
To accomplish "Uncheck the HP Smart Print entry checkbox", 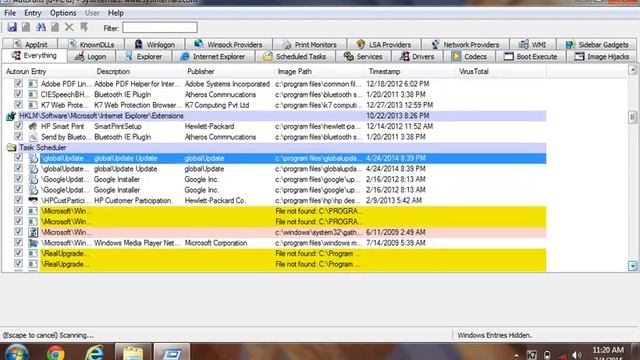I will (x=18, y=126).
